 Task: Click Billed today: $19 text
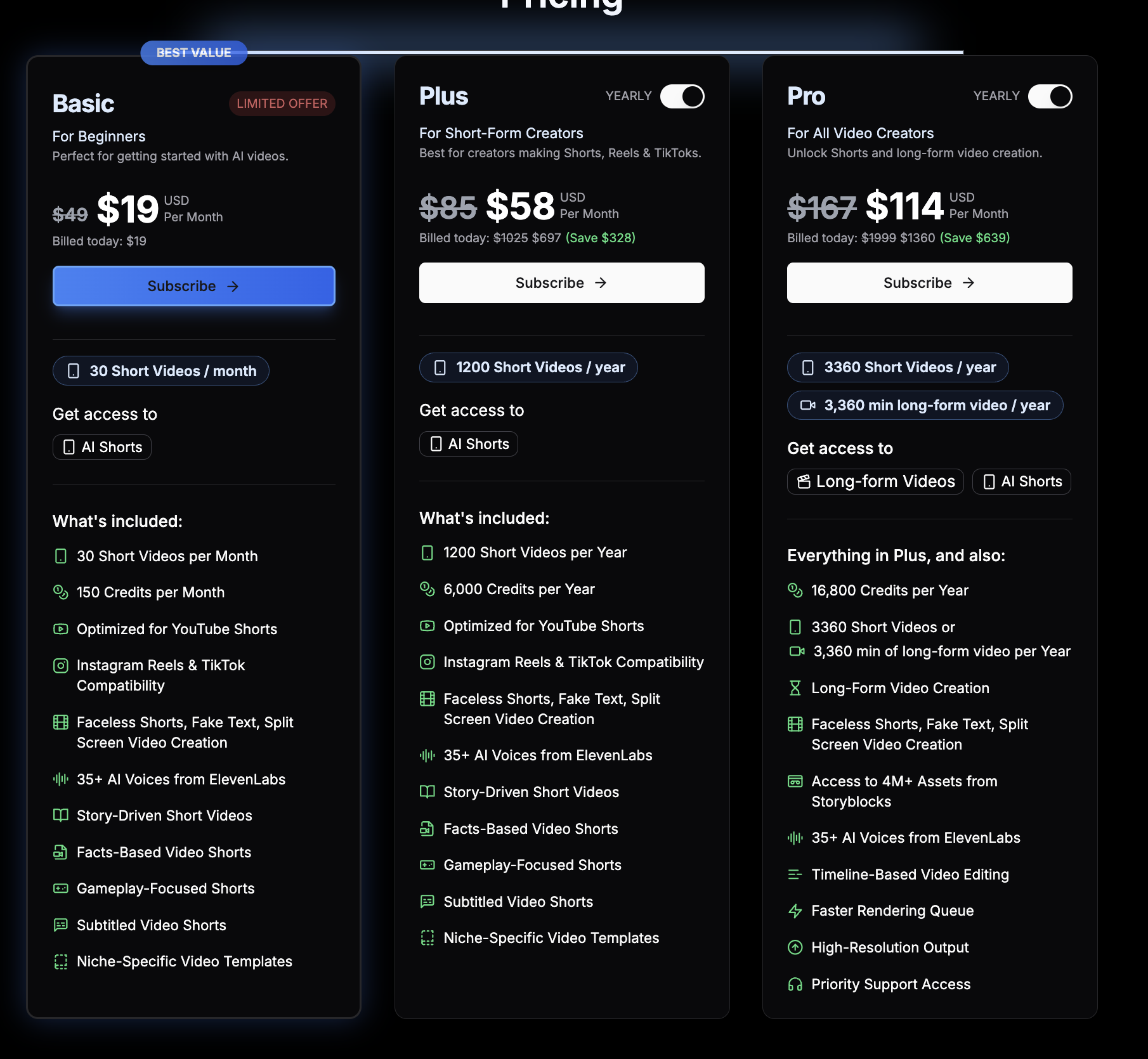pyautogui.click(x=100, y=241)
